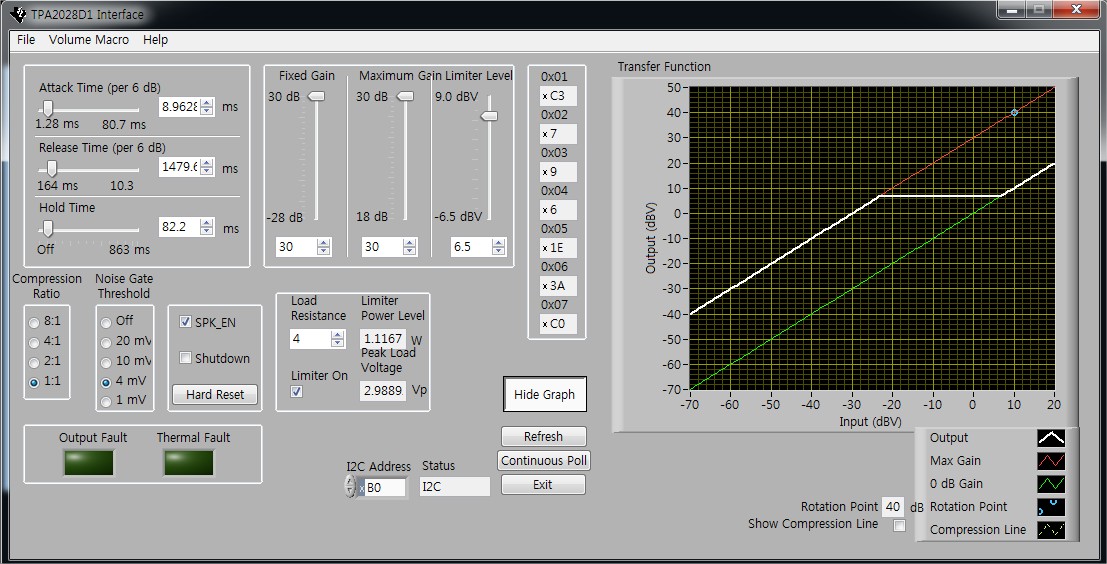The image size is (1107, 564).
Task: Enable Show Compression Line checkbox
Action: (x=899, y=525)
